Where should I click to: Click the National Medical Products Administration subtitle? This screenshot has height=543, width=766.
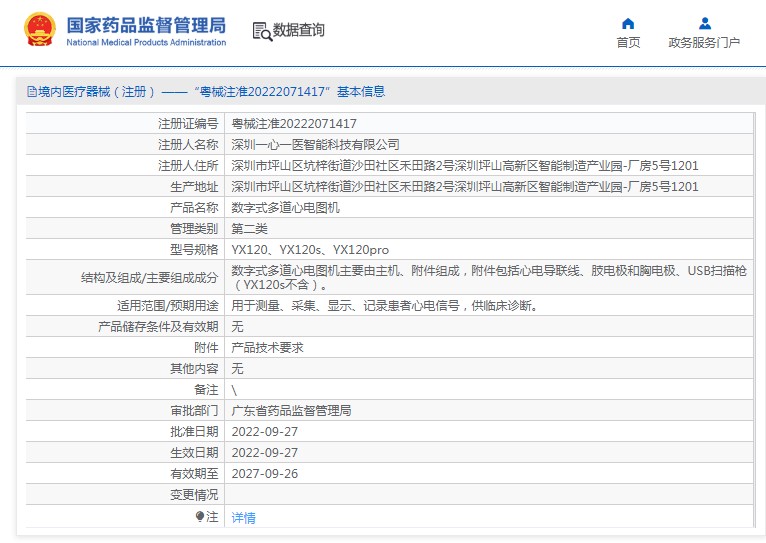click(146, 42)
